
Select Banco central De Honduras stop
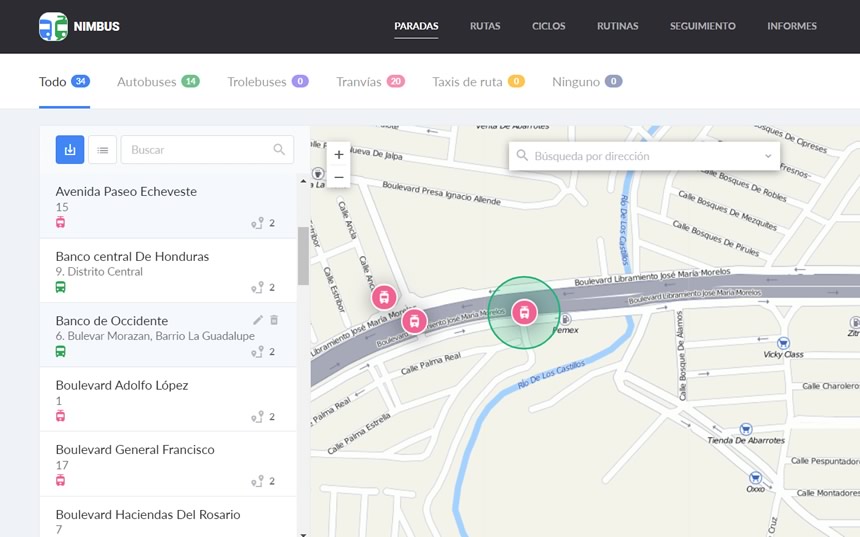[x=132, y=257]
